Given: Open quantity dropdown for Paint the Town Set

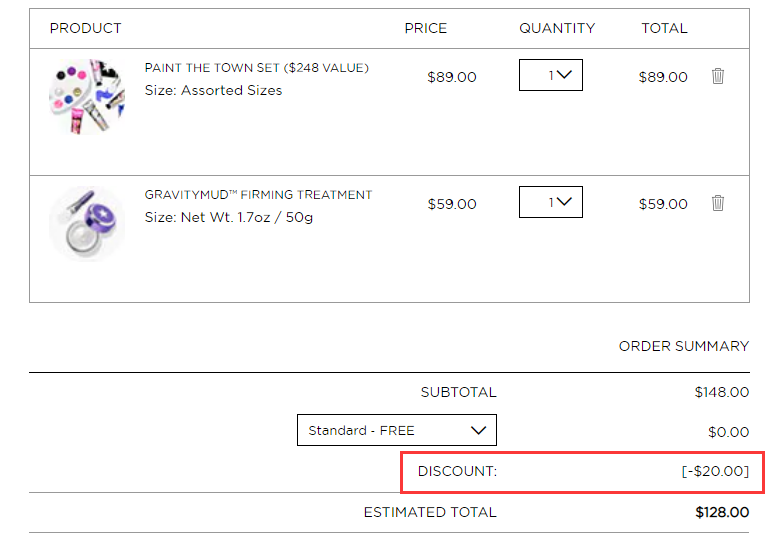Looking at the screenshot, I should click(551, 75).
